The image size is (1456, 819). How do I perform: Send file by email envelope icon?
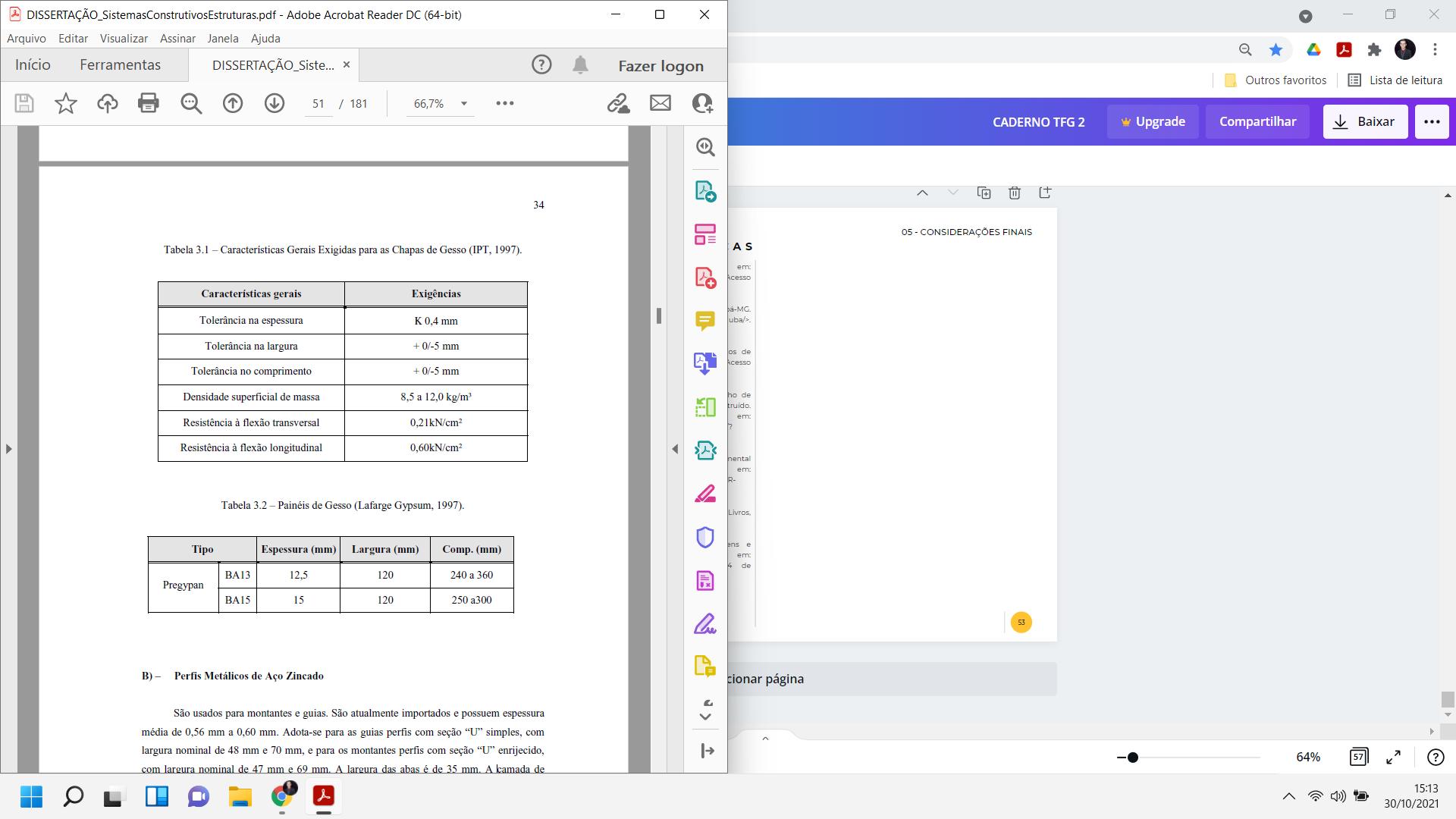(660, 103)
